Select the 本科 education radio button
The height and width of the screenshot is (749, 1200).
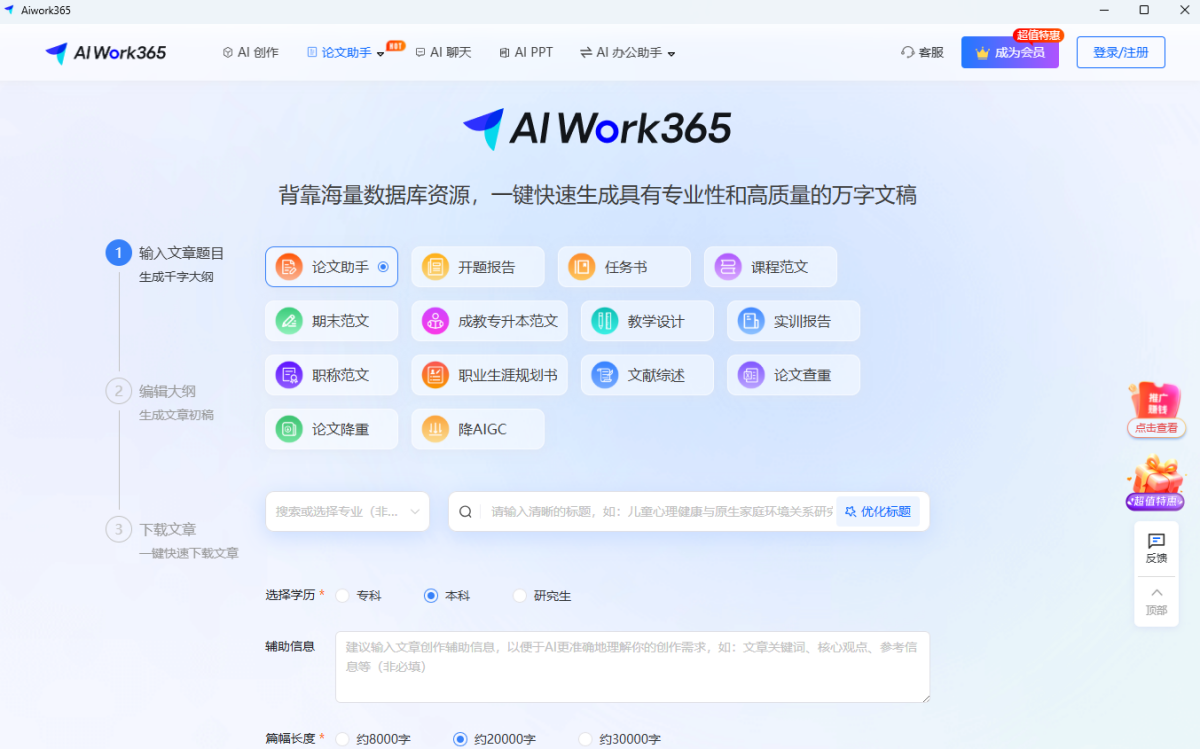pyautogui.click(x=431, y=595)
